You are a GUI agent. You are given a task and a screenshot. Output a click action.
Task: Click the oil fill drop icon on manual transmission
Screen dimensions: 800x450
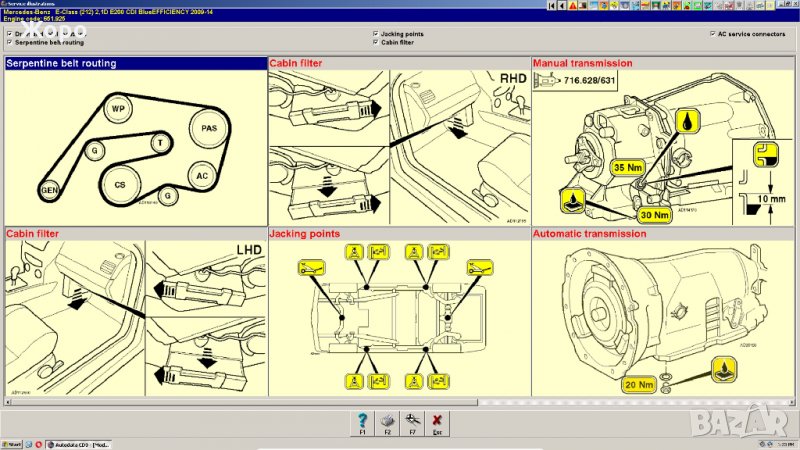click(689, 120)
